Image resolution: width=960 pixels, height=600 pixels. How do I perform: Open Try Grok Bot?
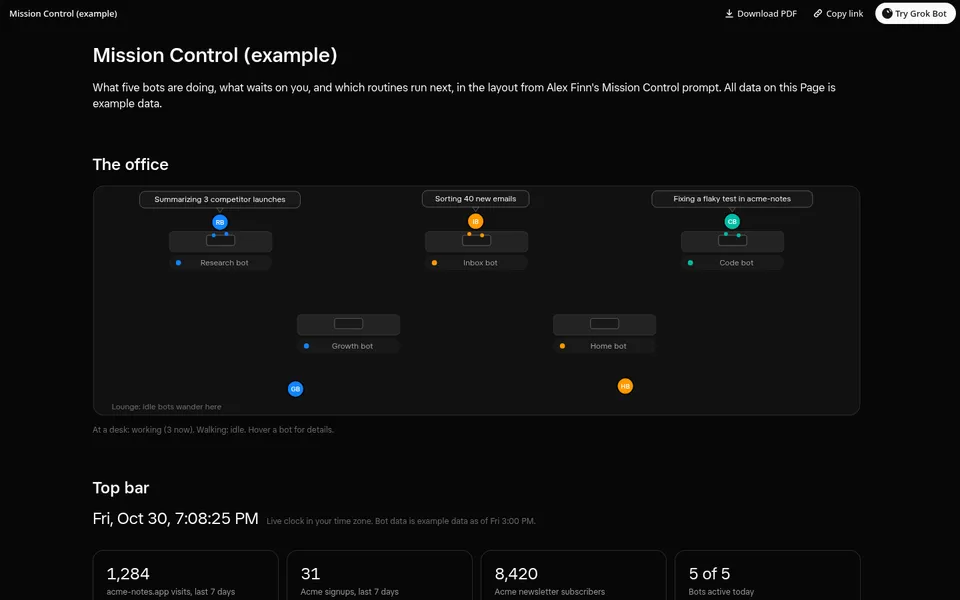(915, 13)
